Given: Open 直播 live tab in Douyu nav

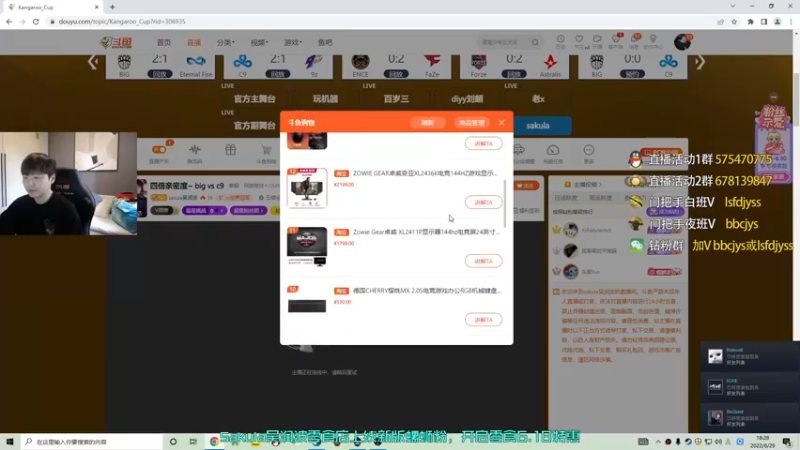Looking at the screenshot, I should click(x=194, y=42).
